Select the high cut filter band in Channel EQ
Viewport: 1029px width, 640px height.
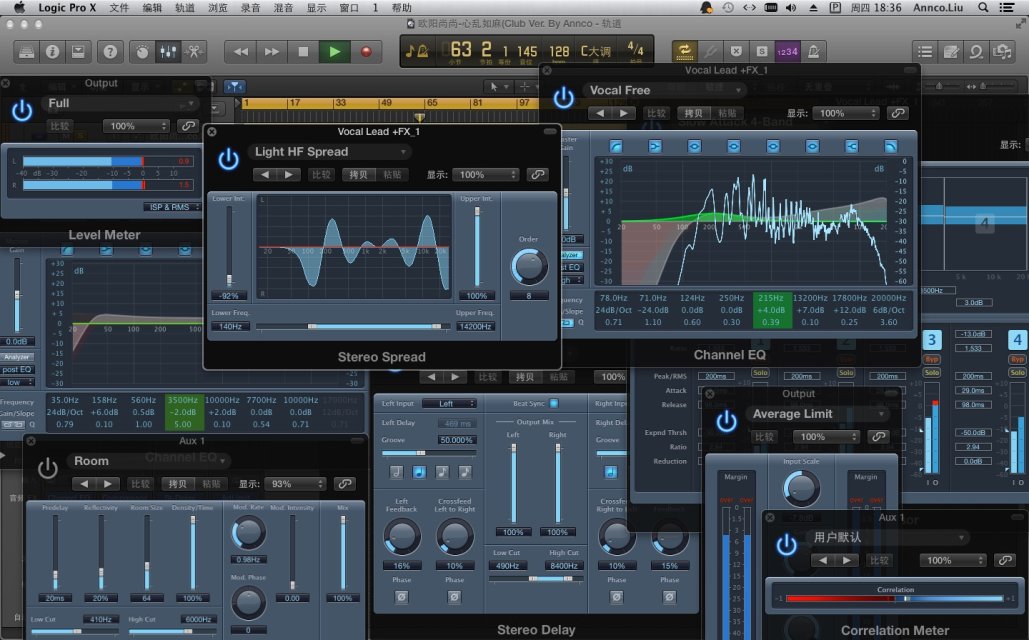pos(889,147)
